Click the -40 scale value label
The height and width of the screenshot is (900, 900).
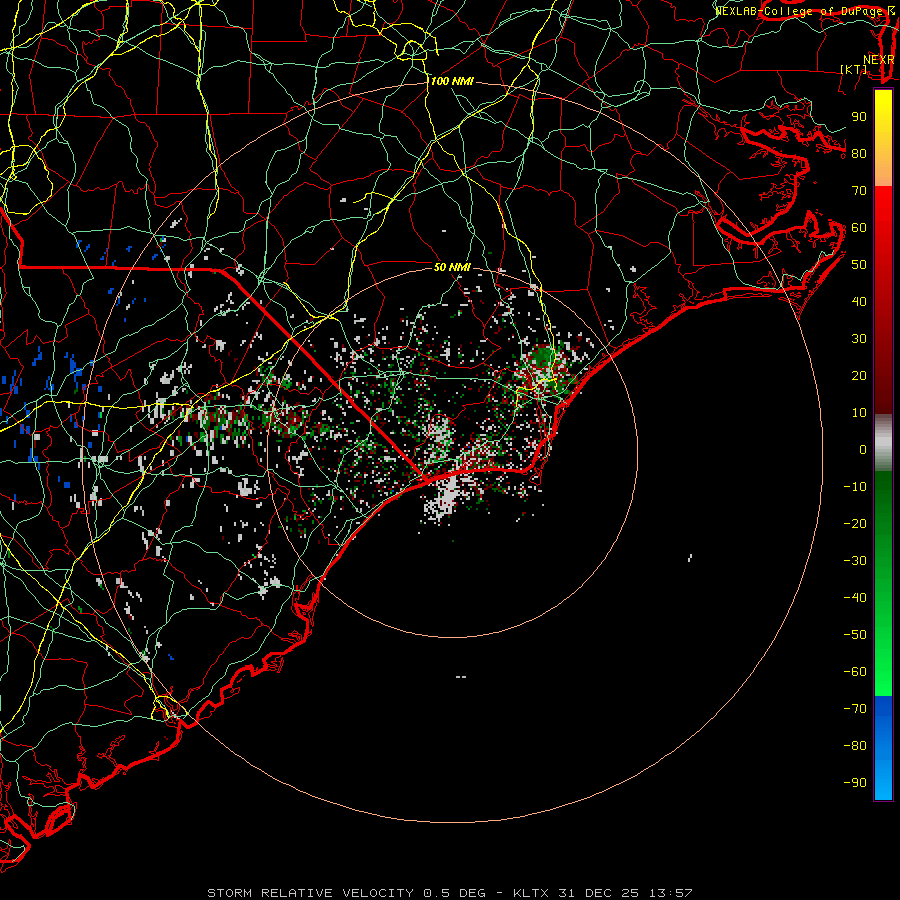click(x=855, y=598)
